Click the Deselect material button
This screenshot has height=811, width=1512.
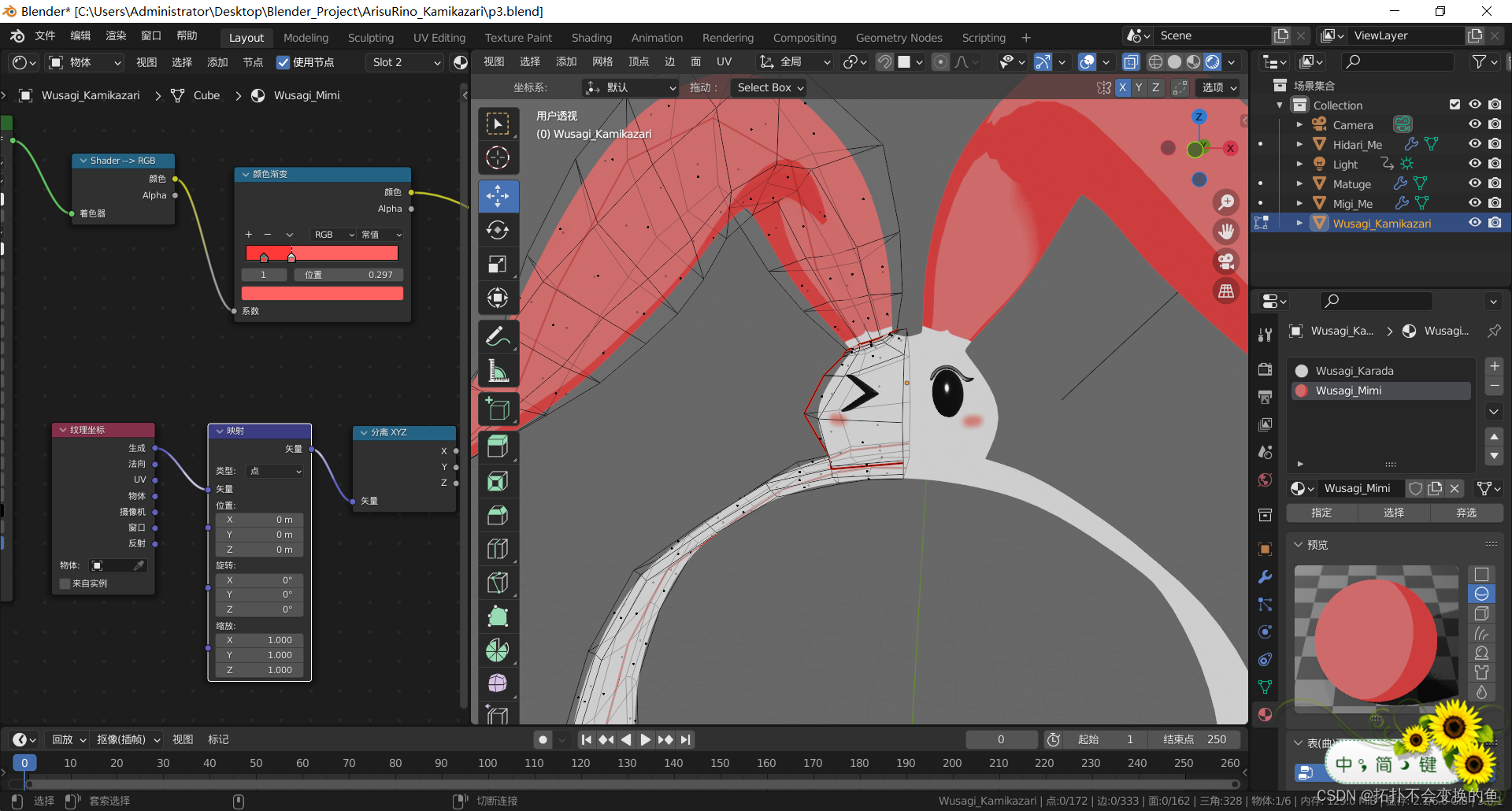[x=1466, y=513]
